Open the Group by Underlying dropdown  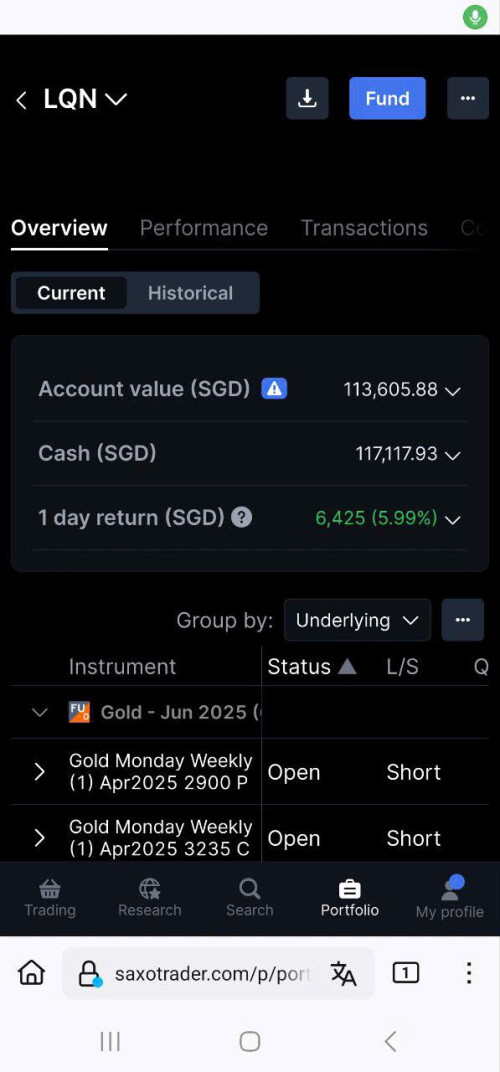click(357, 620)
